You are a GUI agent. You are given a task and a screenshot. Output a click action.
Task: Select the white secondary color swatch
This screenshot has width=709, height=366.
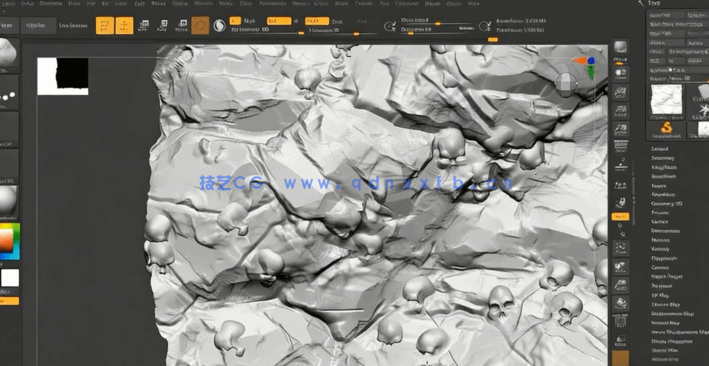pyautogui.click(x=10, y=278)
